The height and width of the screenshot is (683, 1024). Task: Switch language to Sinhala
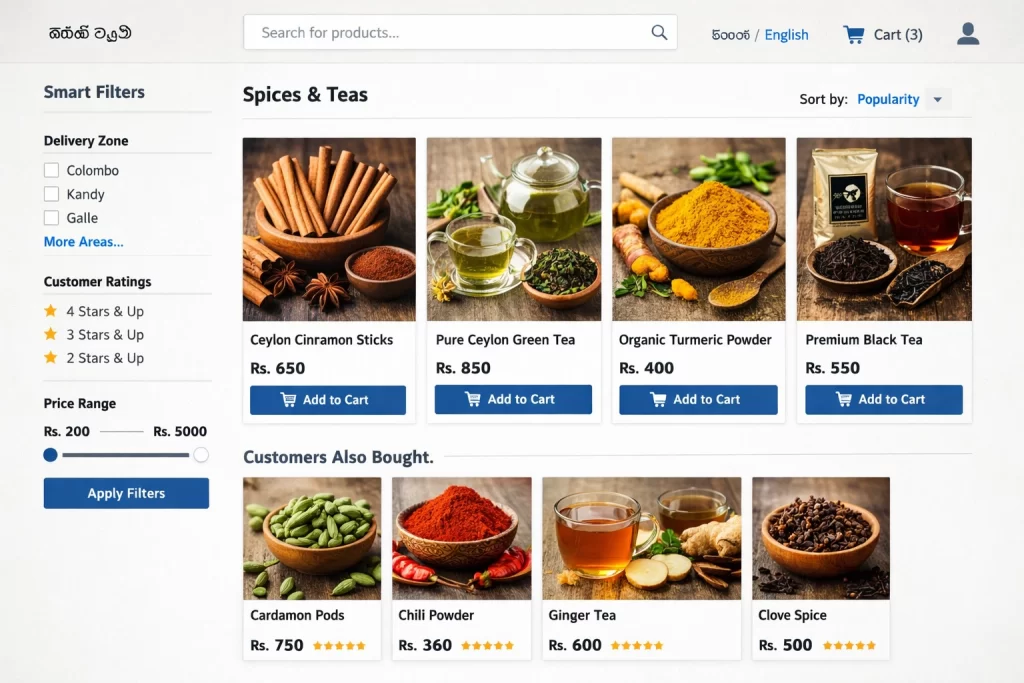[x=730, y=35]
